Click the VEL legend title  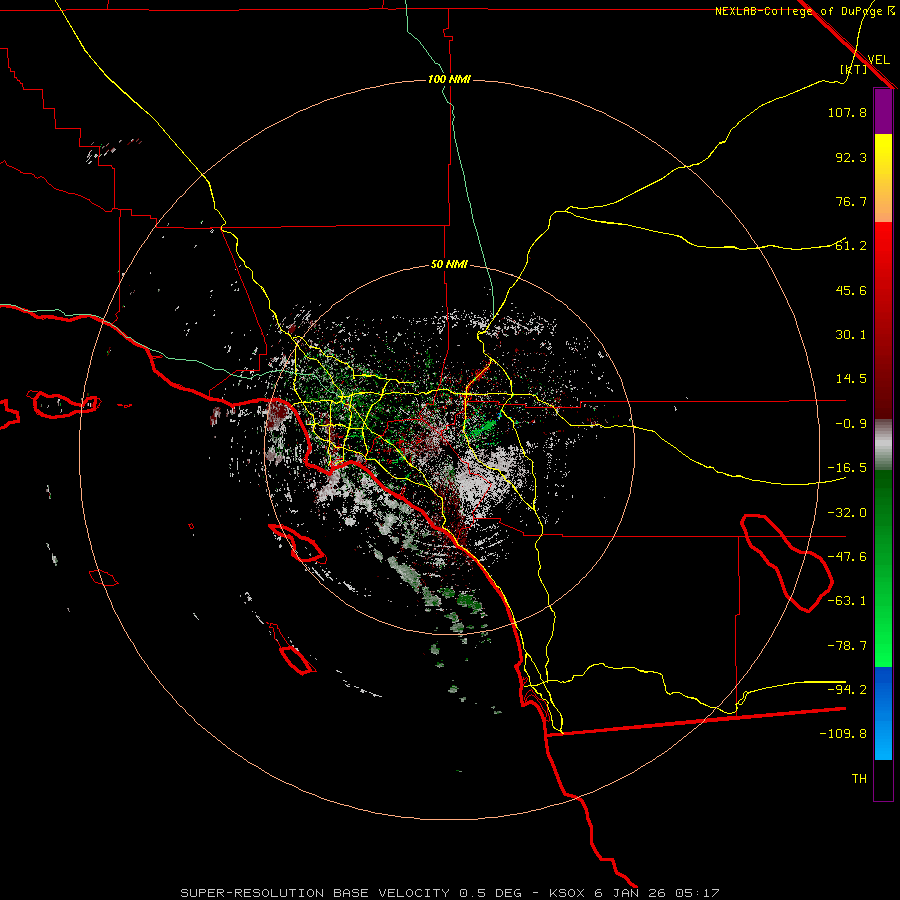(878, 60)
